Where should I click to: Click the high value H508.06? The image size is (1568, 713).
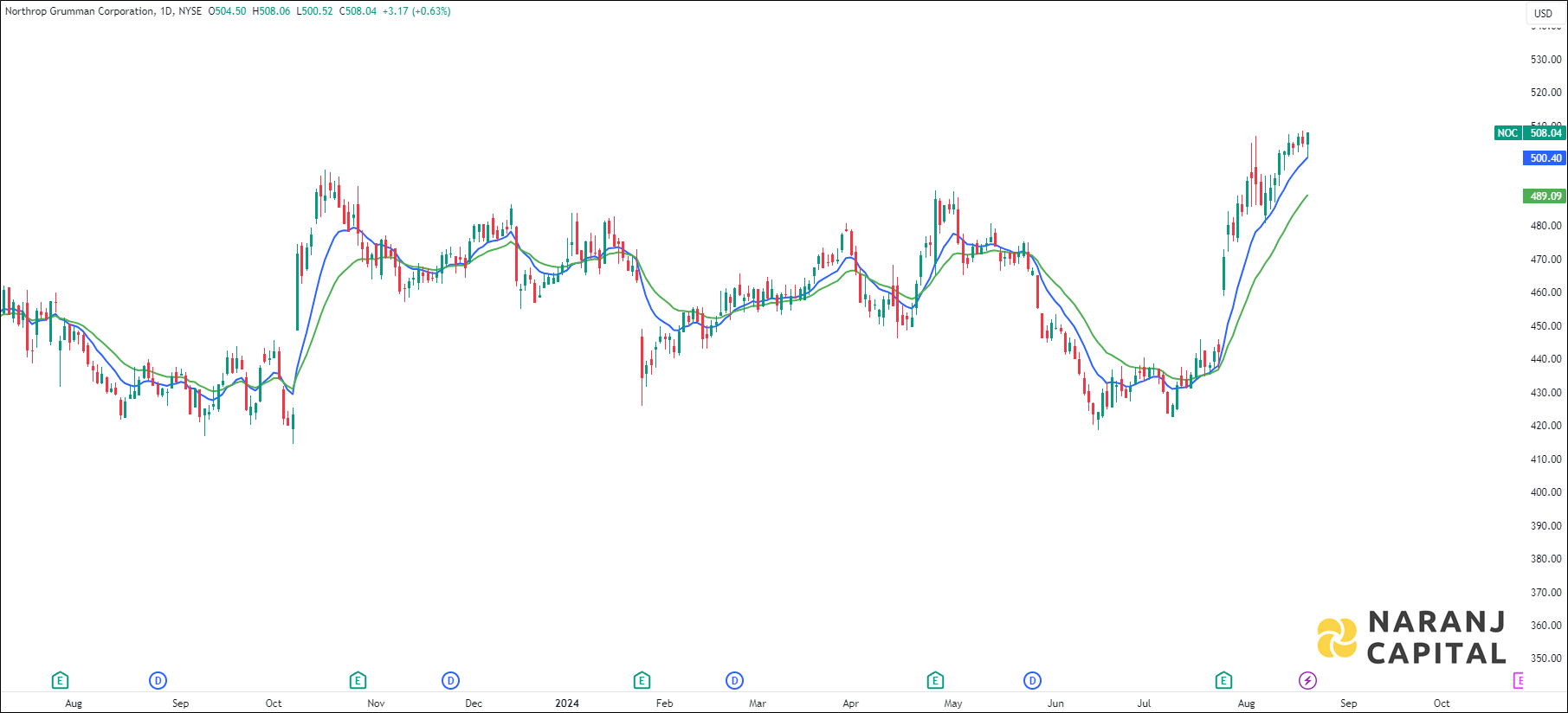[x=271, y=11]
